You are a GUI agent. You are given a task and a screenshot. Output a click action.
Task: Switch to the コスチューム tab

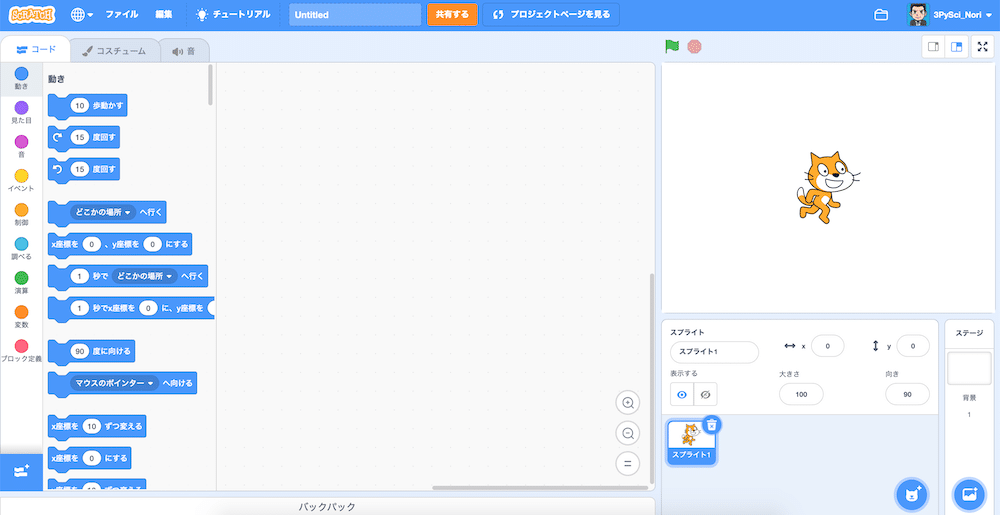114,51
